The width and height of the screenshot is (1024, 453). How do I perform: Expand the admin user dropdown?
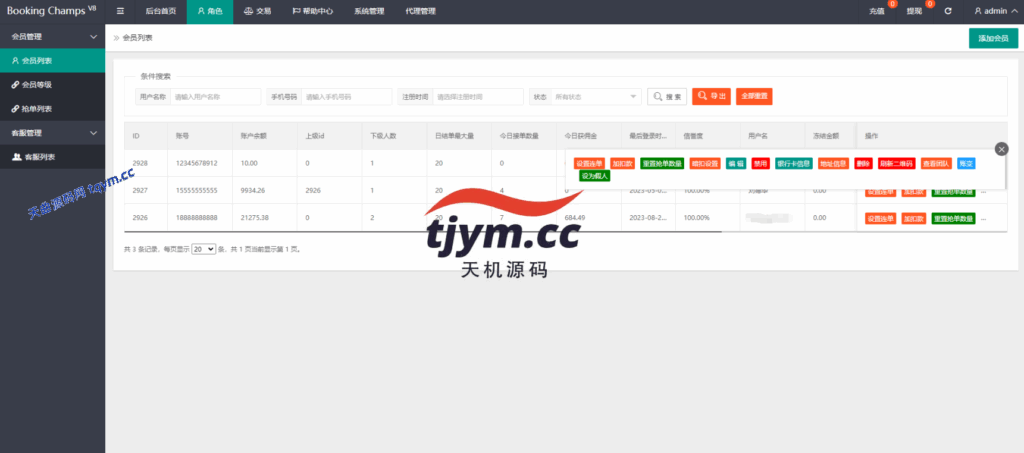point(995,11)
